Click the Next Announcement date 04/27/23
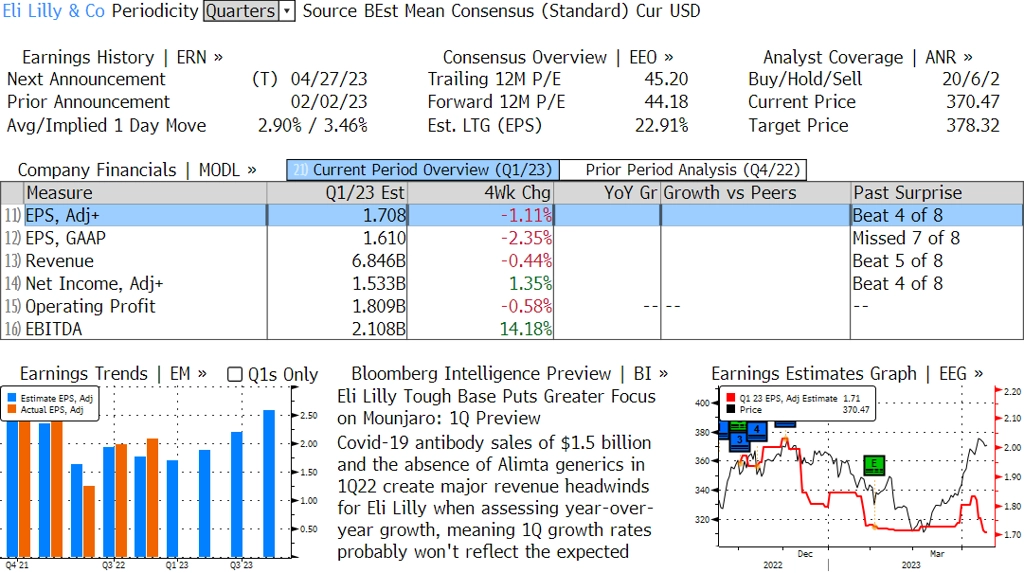Viewport: 1024px width, 573px height. click(x=329, y=79)
